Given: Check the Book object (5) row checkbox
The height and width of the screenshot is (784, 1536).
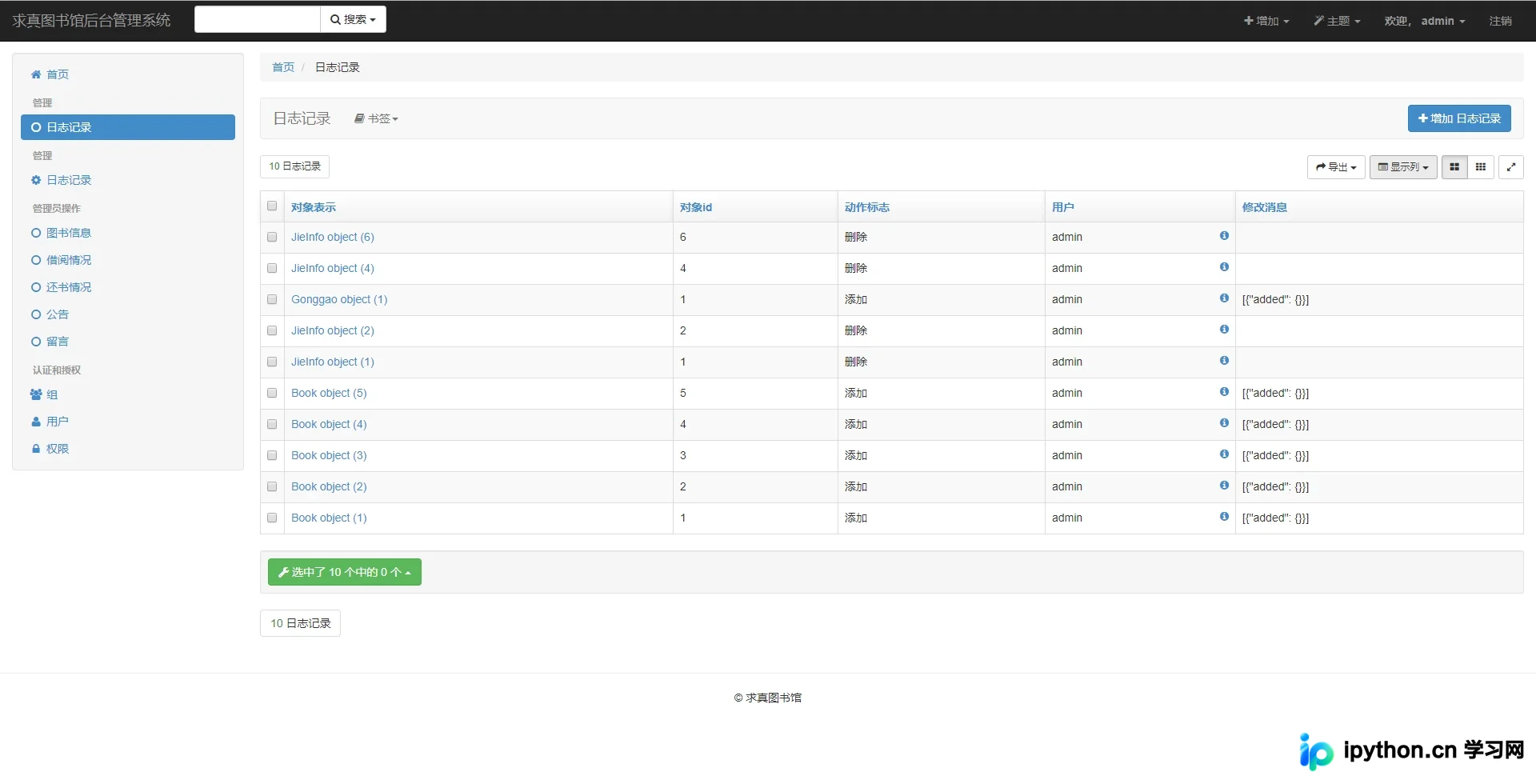Looking at the screenshot, I should tap(272, 393).
